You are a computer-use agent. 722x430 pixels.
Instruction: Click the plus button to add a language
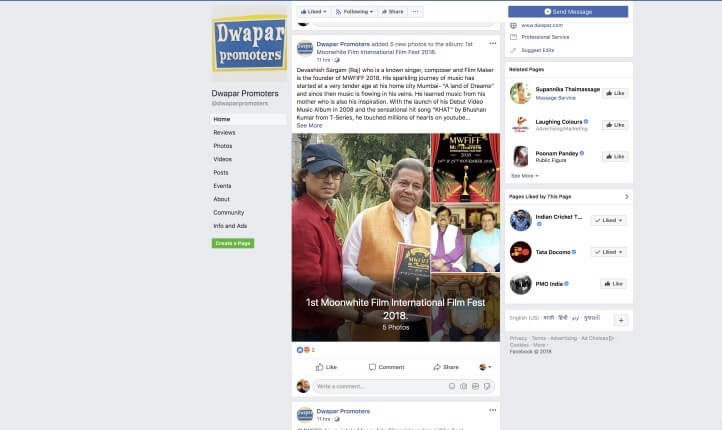(621, 320)
